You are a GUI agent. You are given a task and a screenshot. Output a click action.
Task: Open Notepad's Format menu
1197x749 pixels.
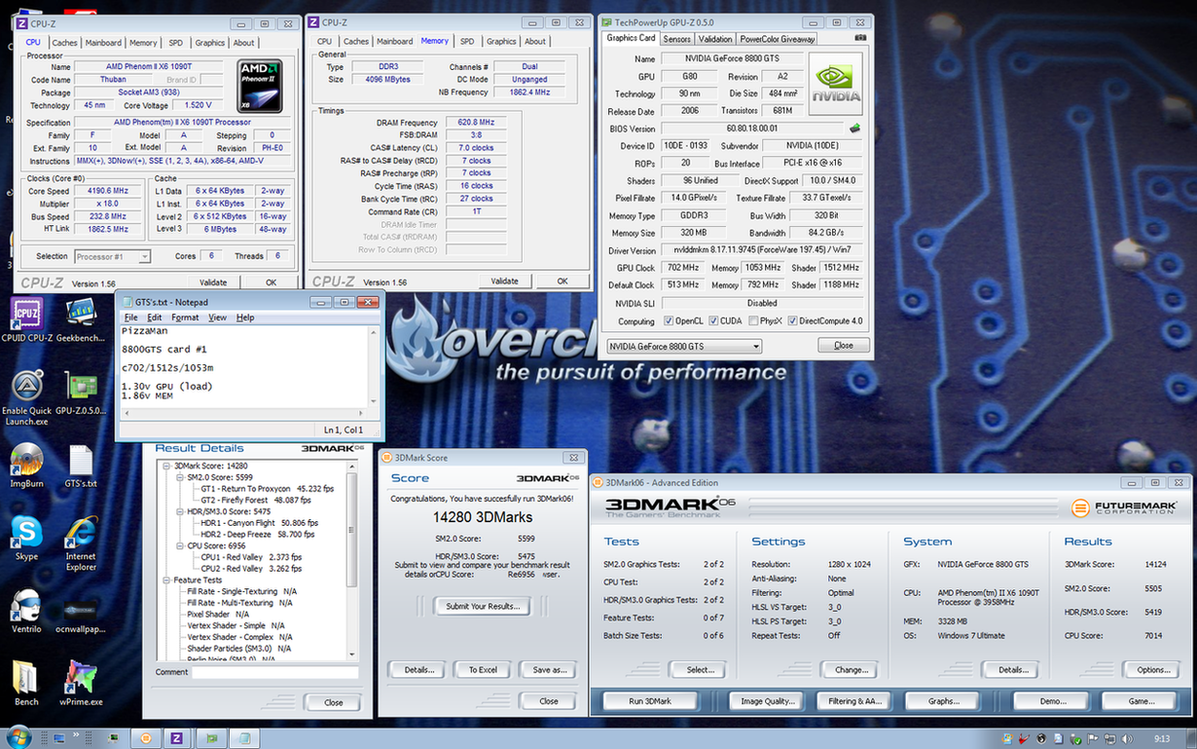tap(185, 318)
